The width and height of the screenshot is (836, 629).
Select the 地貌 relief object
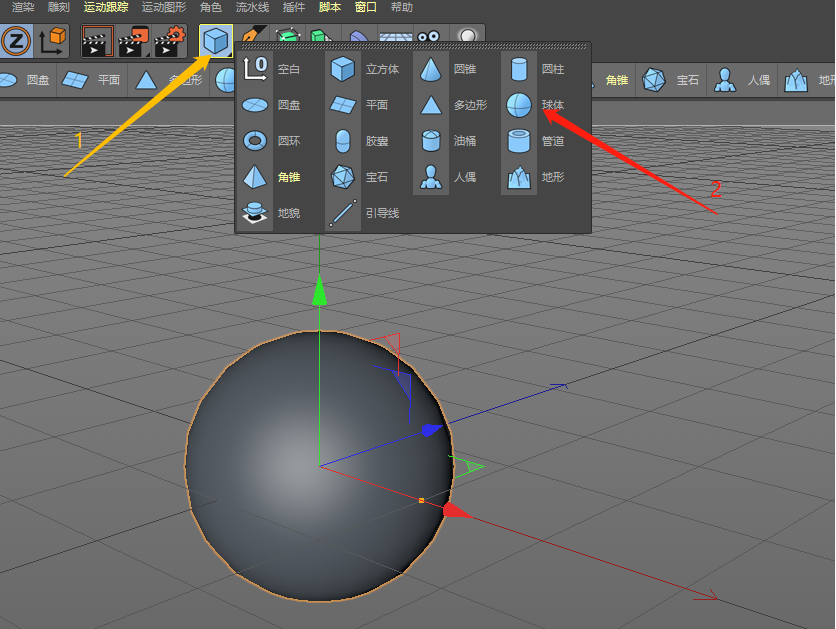tap(255, 212)
